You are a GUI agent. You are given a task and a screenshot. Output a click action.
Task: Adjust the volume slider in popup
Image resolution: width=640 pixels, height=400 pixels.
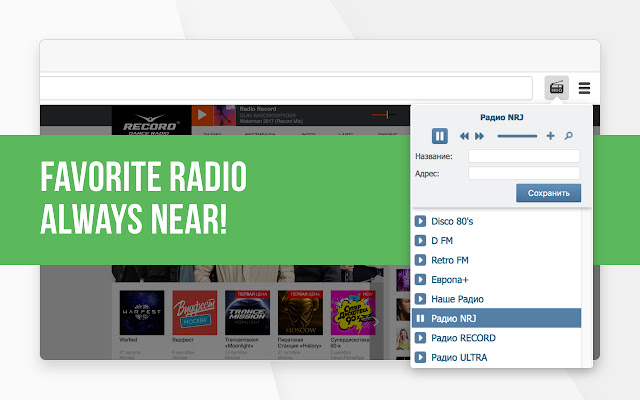point(517,136)
